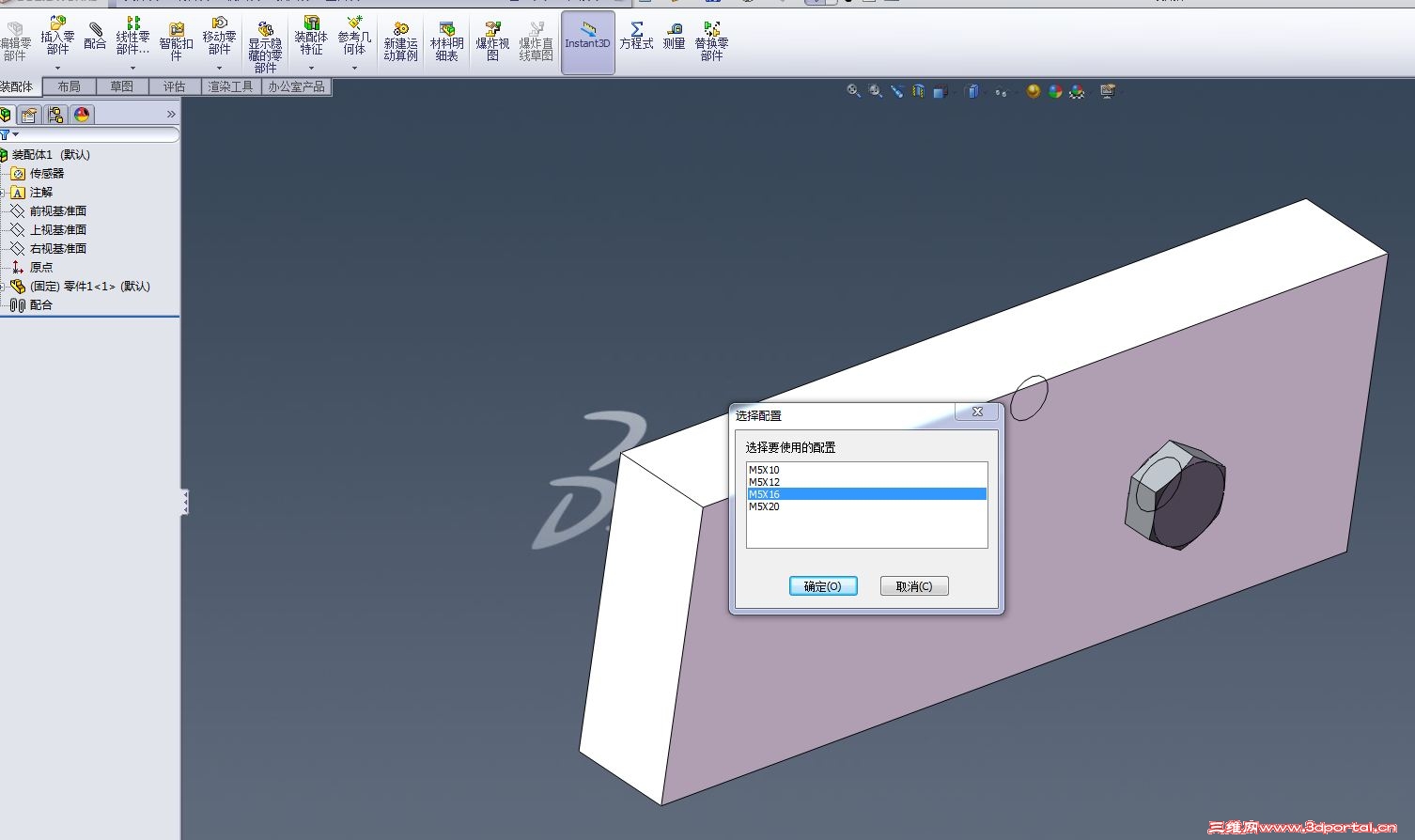Select the 前视基准面 (Front Plane) item
This screenshot has width=1415, height=840.
click(48, 211)
